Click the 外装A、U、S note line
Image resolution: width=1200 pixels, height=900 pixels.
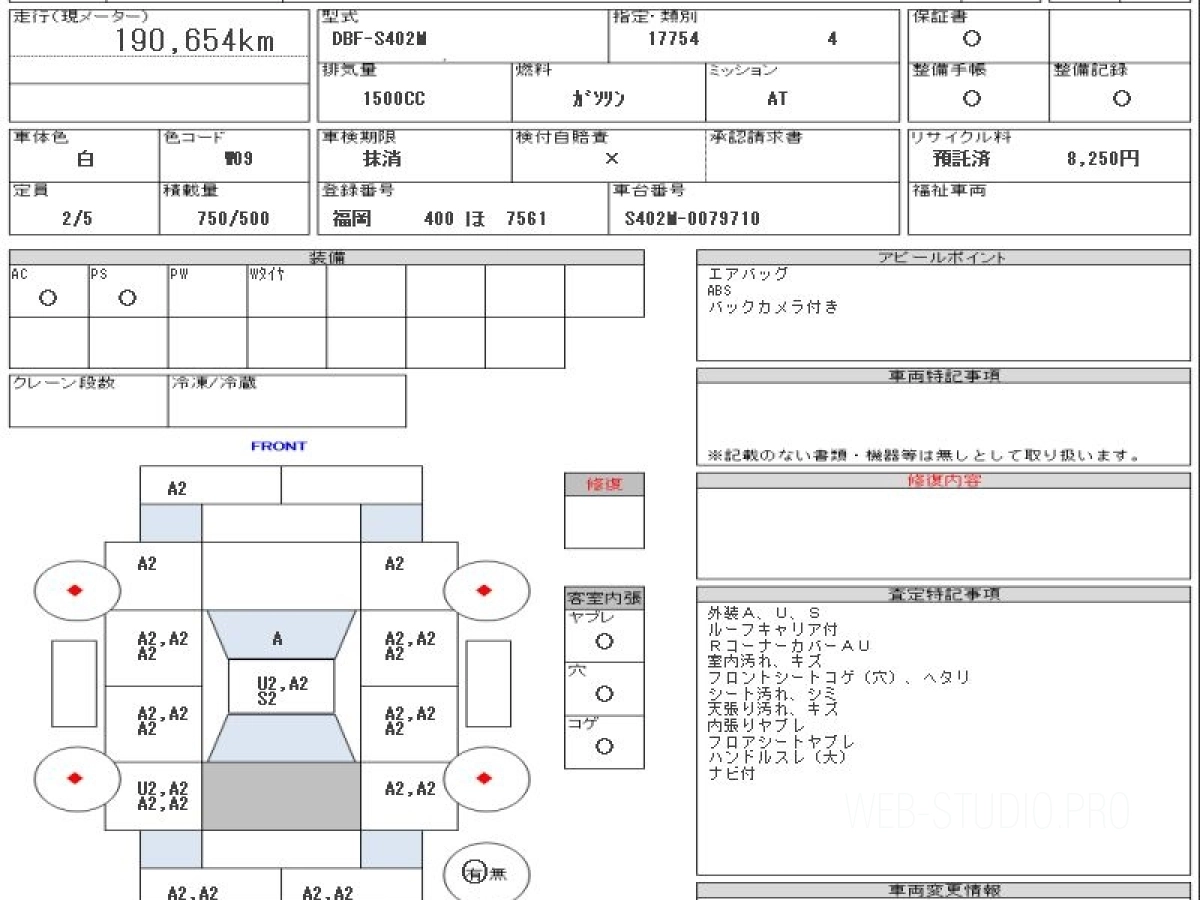coord(763,613)
